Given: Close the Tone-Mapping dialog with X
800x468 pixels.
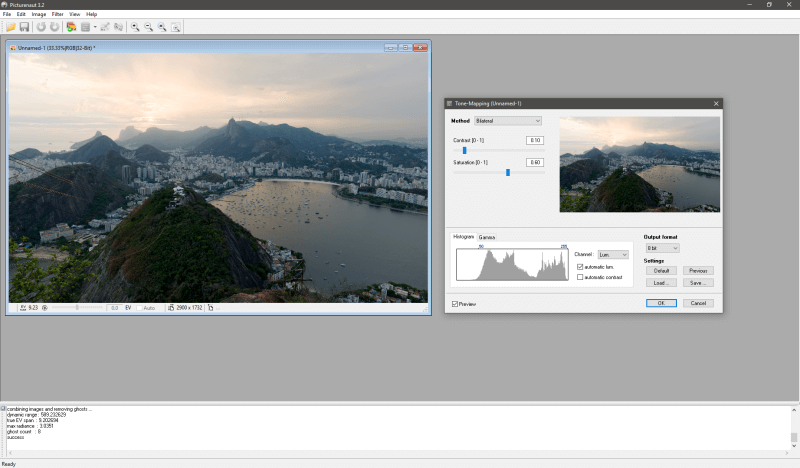Looking at the screenshot, I should point(716,104).
